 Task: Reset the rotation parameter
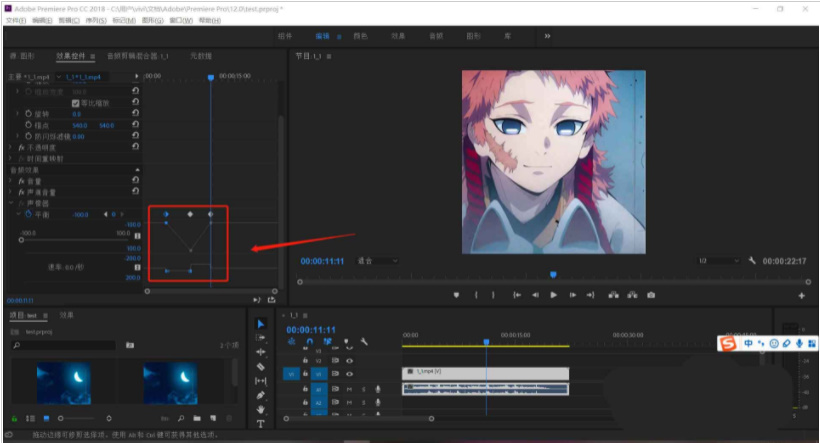(x=135, y=114)
